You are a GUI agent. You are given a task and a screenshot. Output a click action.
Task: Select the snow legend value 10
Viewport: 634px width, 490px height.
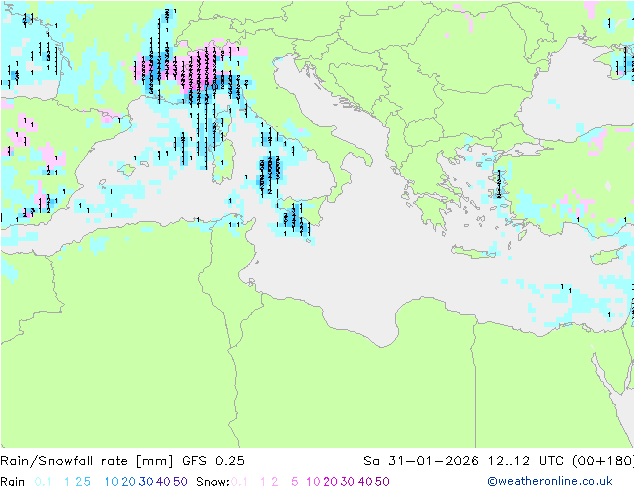click(313, 482)
